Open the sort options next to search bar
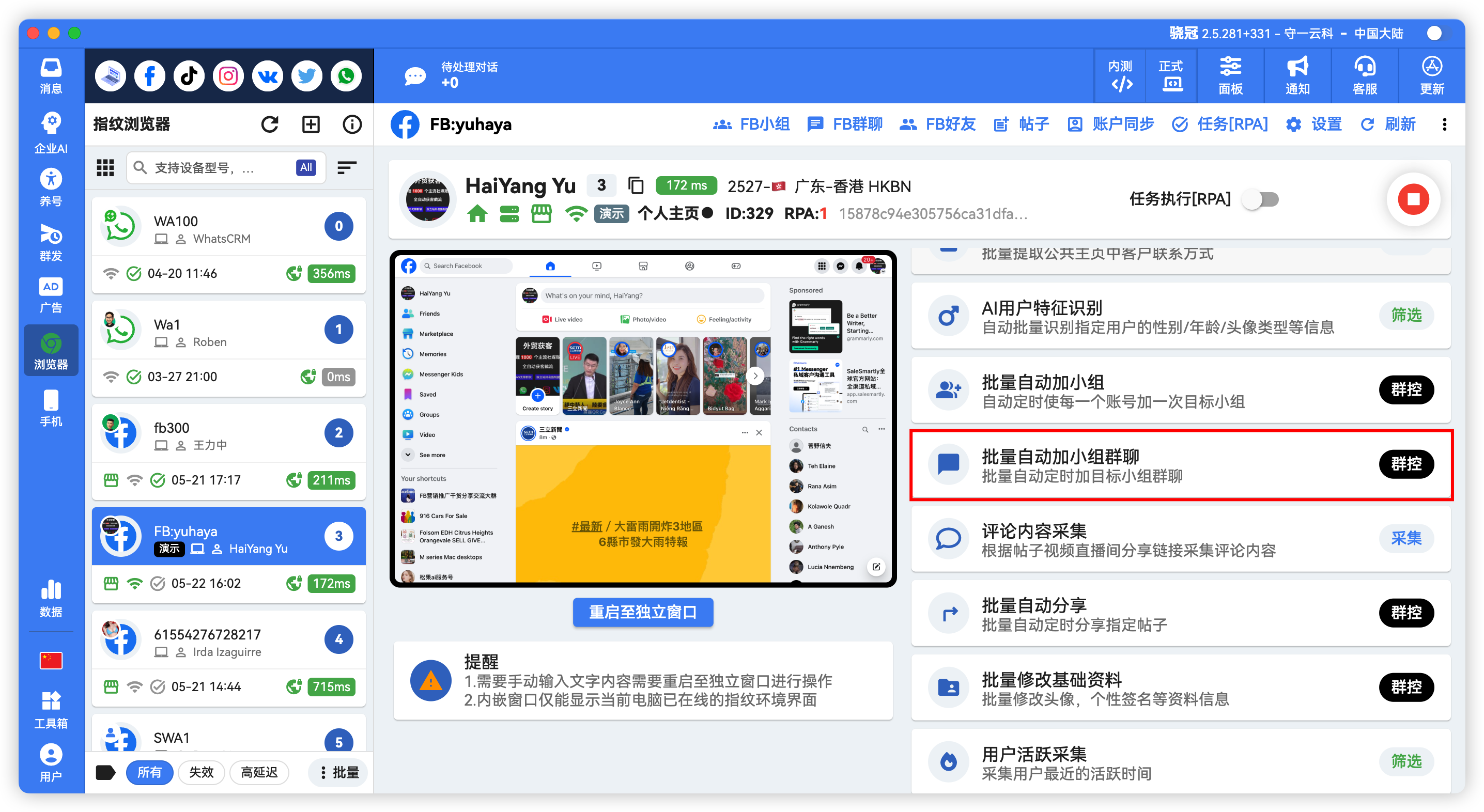This screenshot has height=812, width=1484. [347, 167]
